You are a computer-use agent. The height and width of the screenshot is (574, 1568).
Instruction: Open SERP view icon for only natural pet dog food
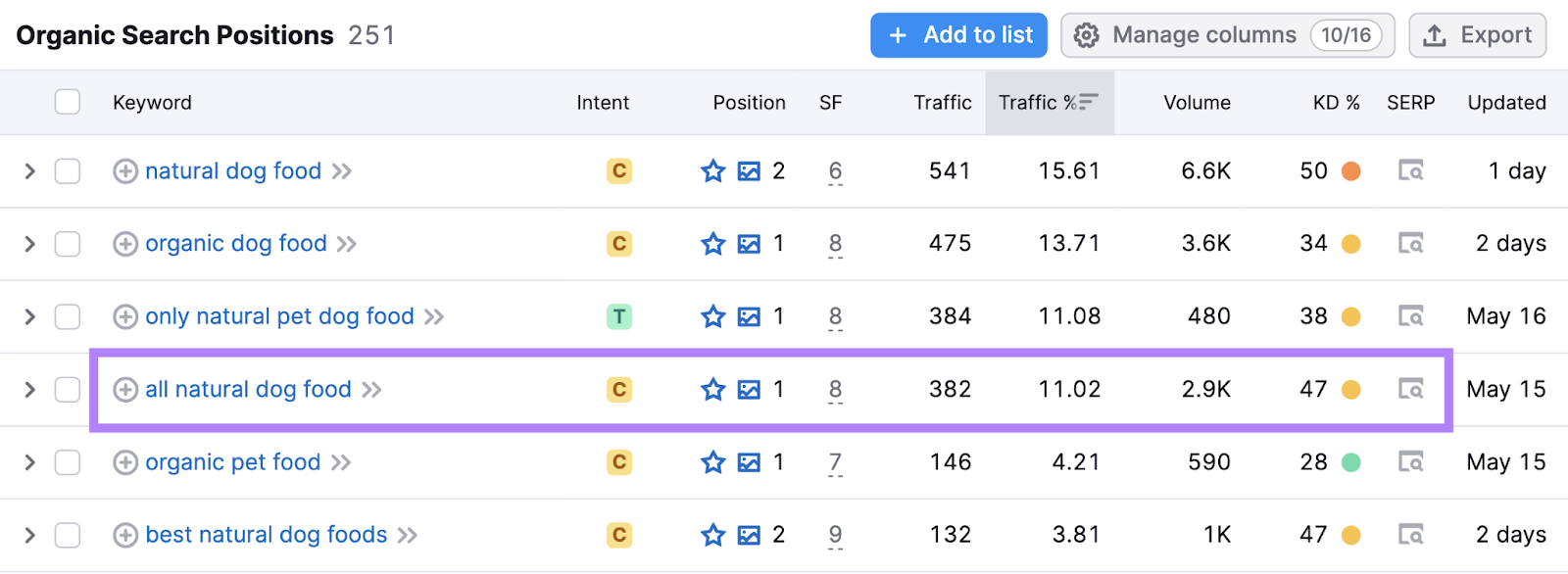click(x=1411, y=316)
